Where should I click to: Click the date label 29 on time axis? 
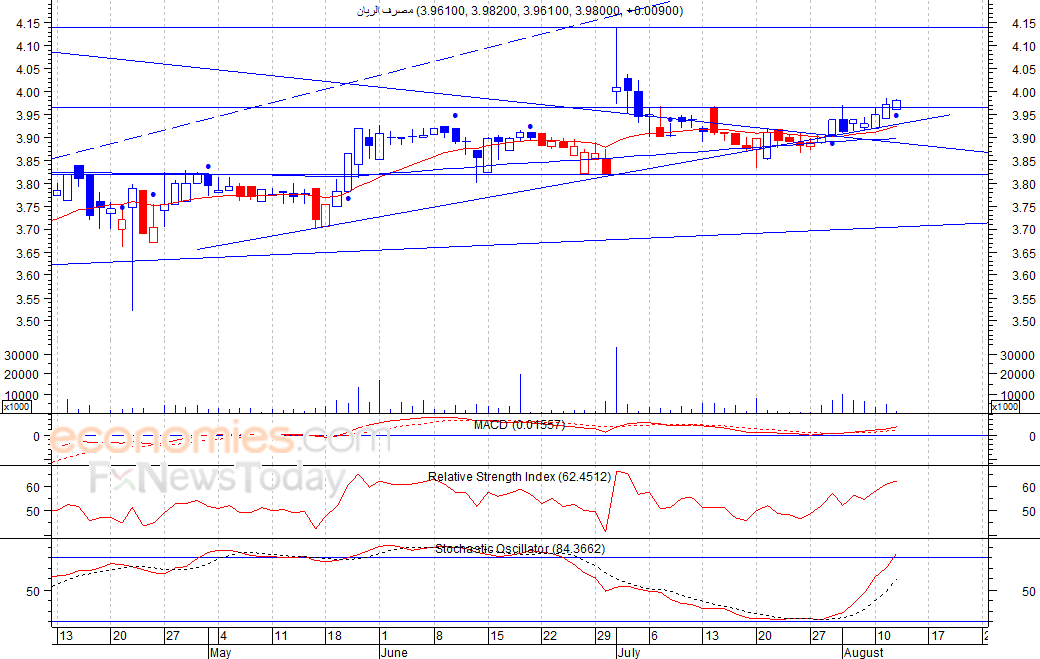click(x=604, y=636)
